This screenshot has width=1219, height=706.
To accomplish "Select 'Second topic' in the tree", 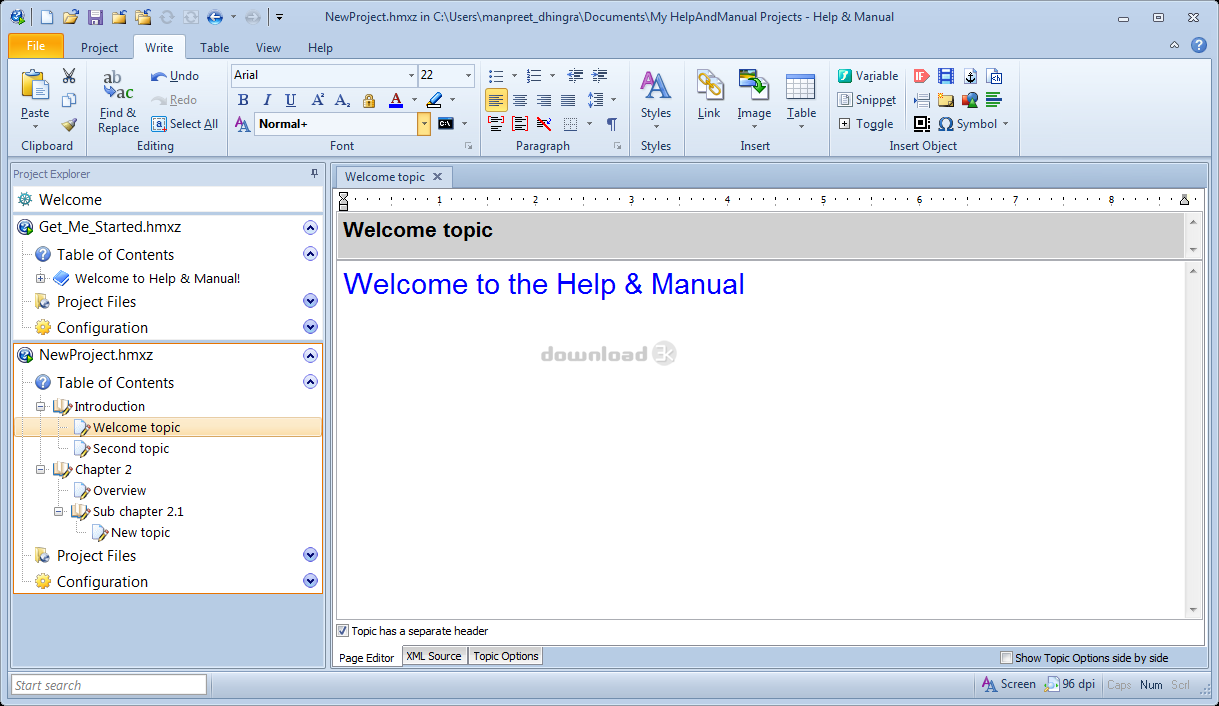I will coord(131,449).
